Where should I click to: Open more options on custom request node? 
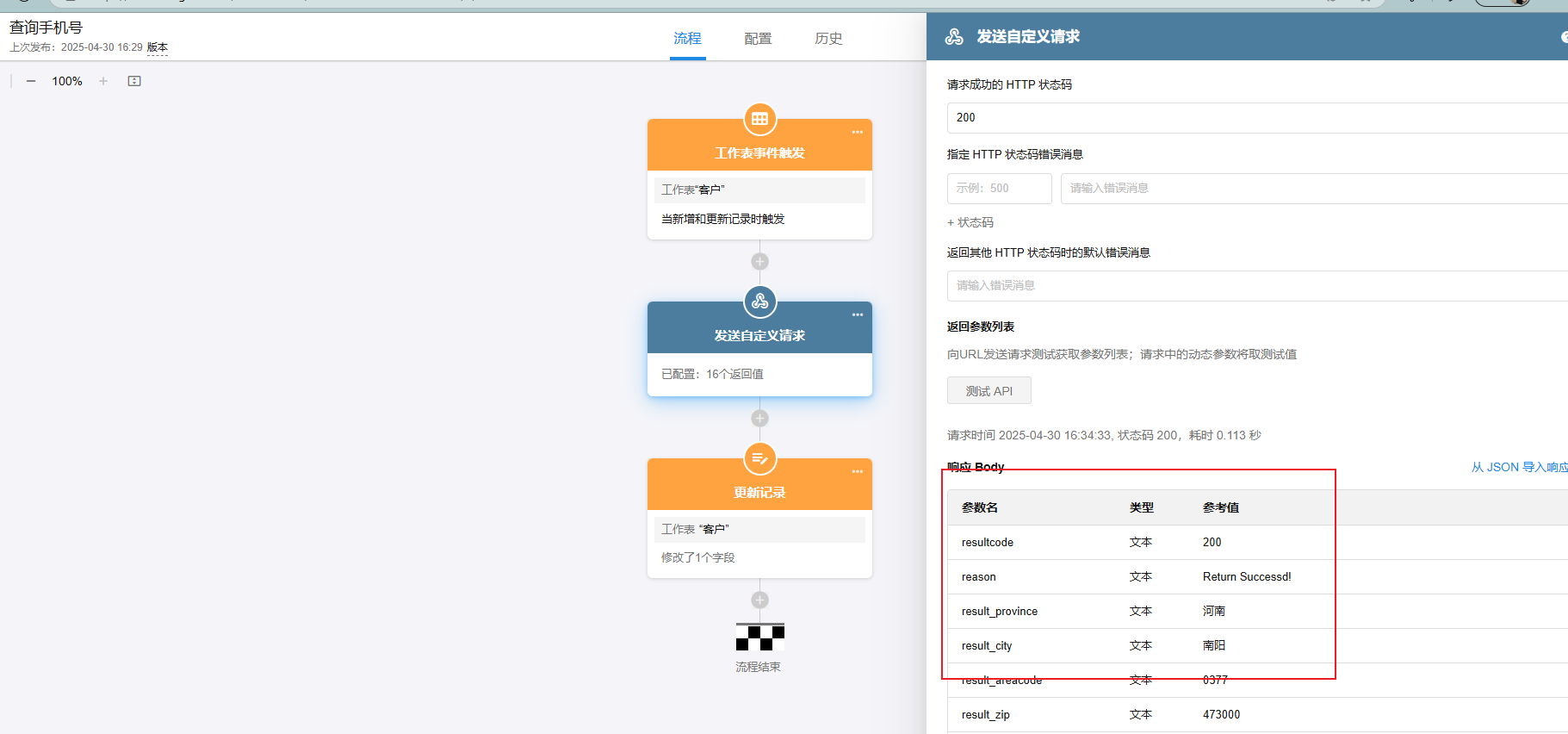[857, 315]
